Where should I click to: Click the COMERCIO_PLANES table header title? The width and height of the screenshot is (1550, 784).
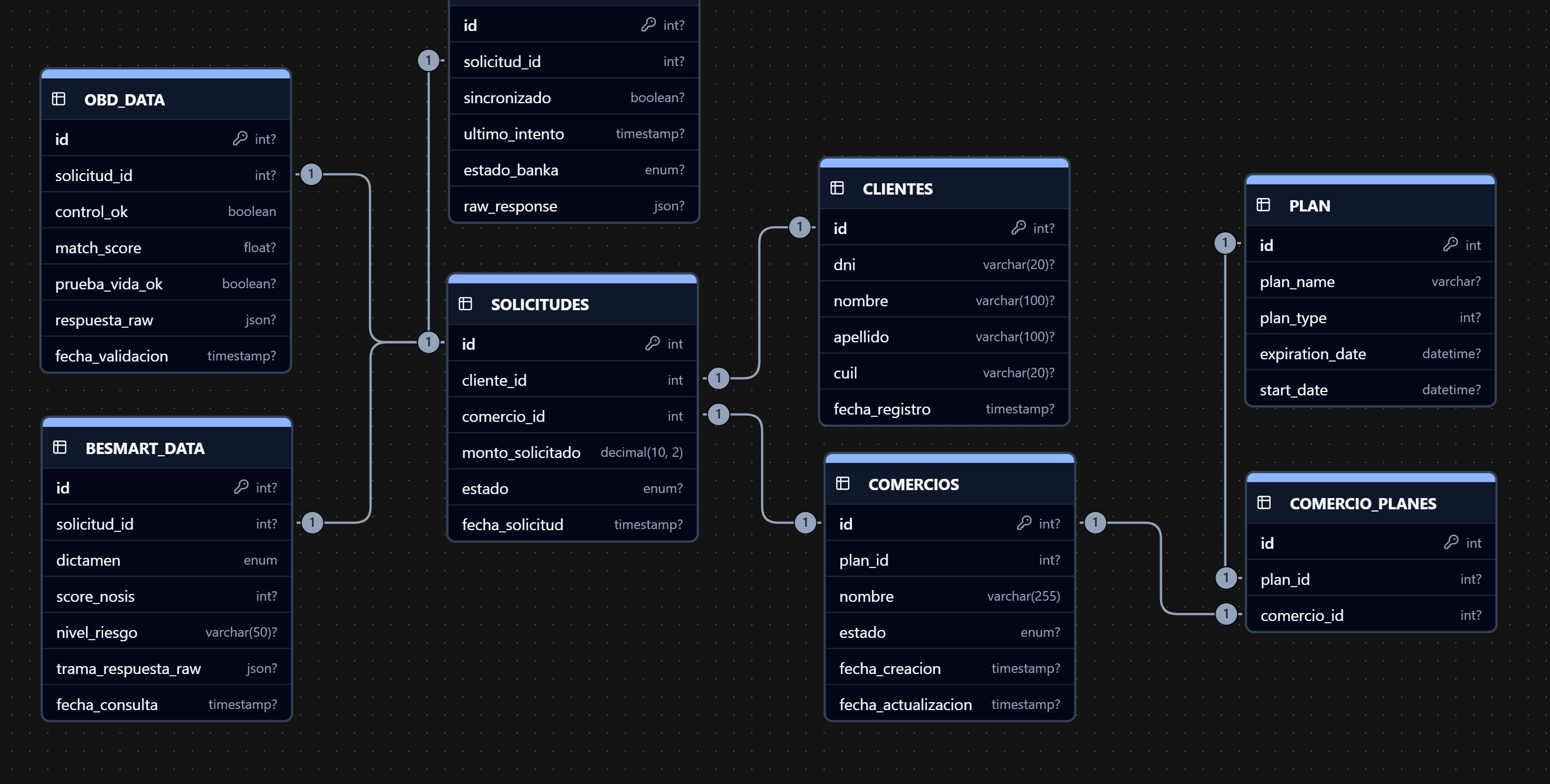click(1362, 503)
